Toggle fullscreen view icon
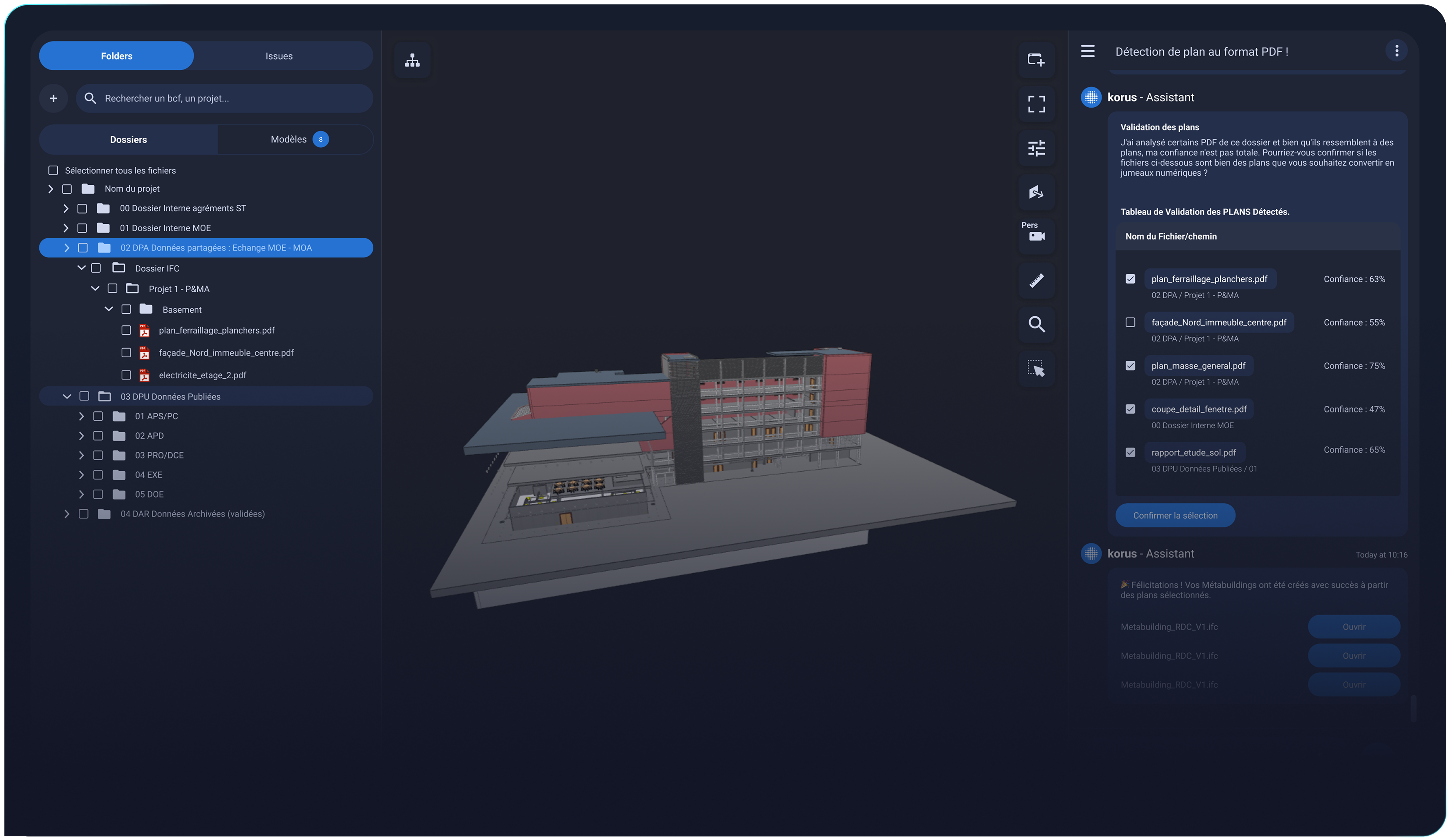 pos(1036,104)
